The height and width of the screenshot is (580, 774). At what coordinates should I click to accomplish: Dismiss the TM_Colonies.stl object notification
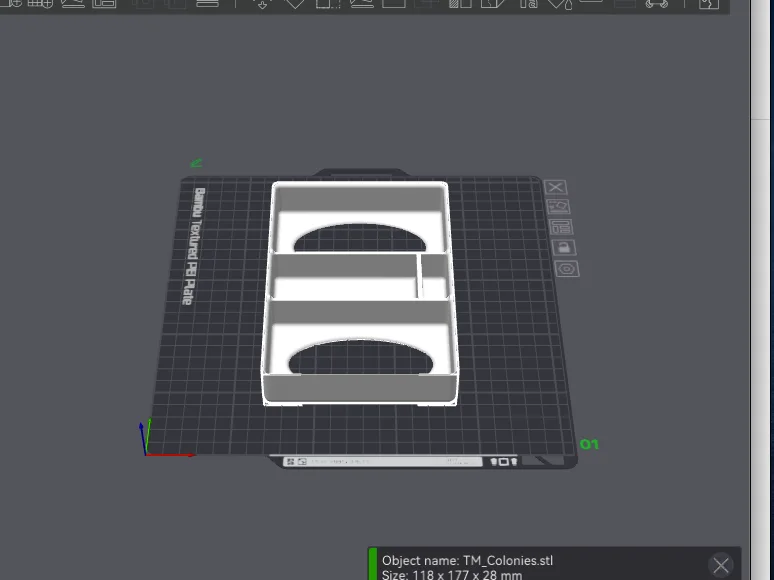pyautogui.click(x=721, y=565)
